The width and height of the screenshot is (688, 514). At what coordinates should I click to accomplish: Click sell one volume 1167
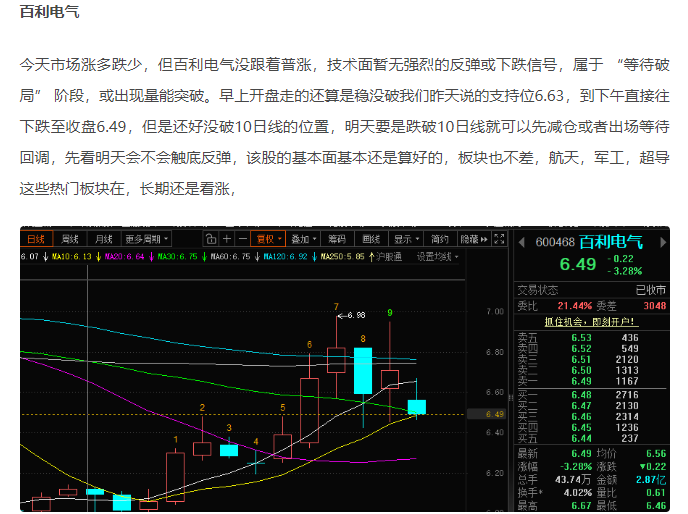coord(627,381)
